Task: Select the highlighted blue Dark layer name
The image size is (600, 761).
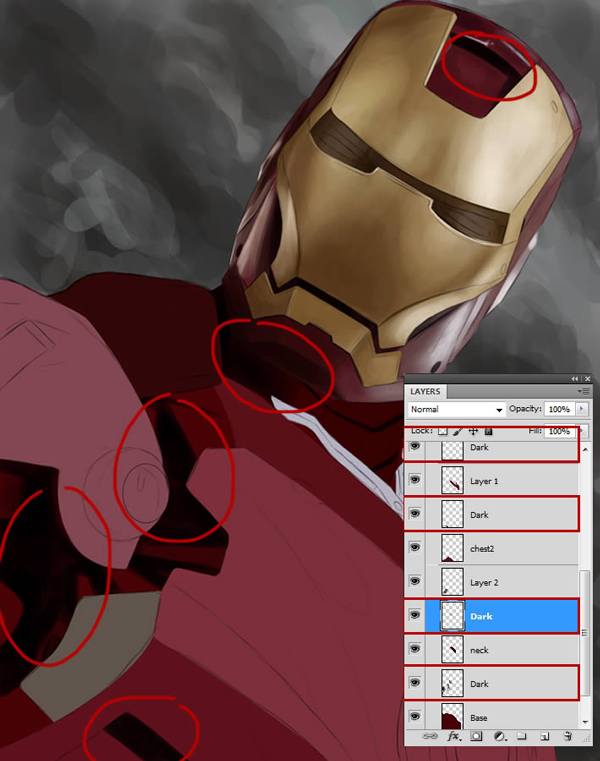Action: coord(481,616)
